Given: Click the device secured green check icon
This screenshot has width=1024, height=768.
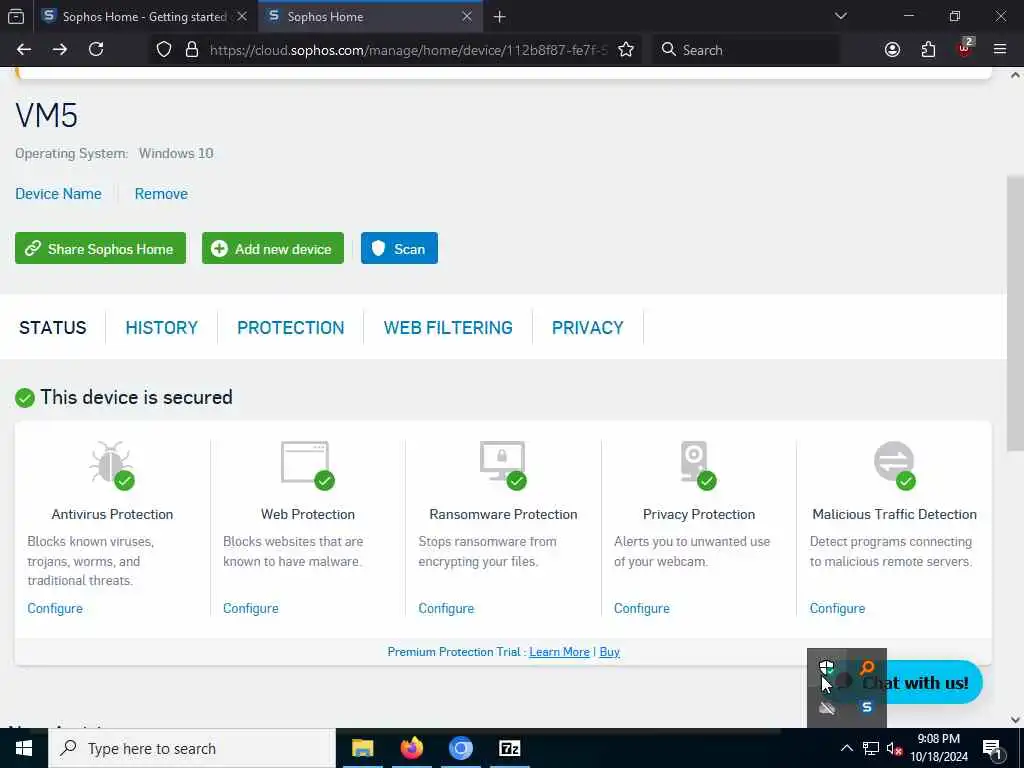Looking at the screenshot, I should pos(25,398).
